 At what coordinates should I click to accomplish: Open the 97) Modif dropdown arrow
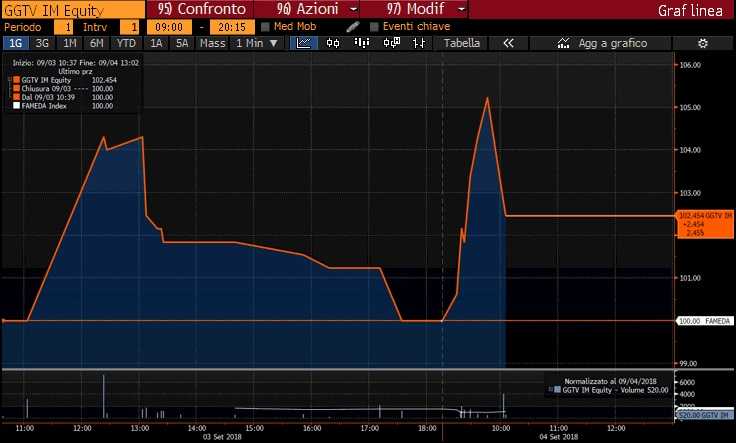click(x=461, y=9)
